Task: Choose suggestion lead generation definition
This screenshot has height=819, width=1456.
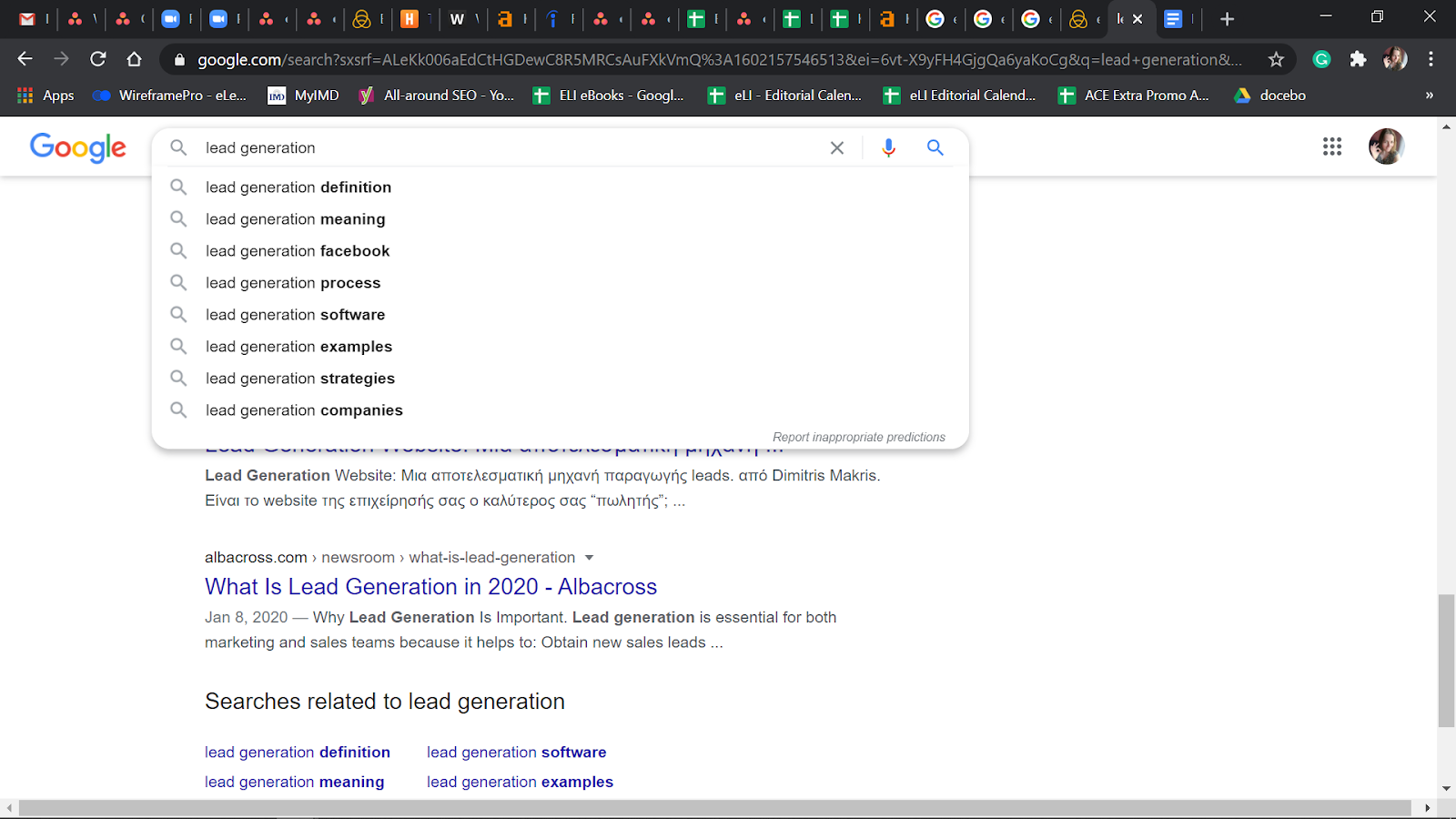Action: (x=560, y=187)
